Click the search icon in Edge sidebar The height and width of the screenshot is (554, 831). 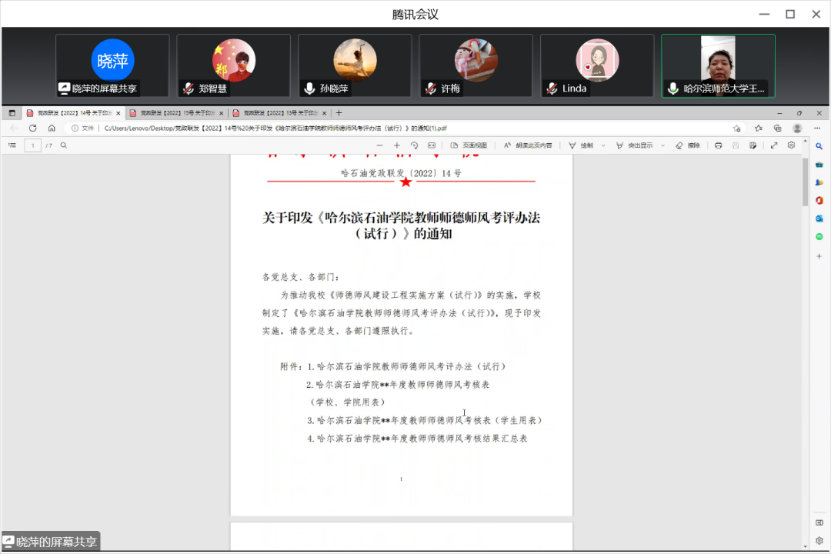point(819,146)
